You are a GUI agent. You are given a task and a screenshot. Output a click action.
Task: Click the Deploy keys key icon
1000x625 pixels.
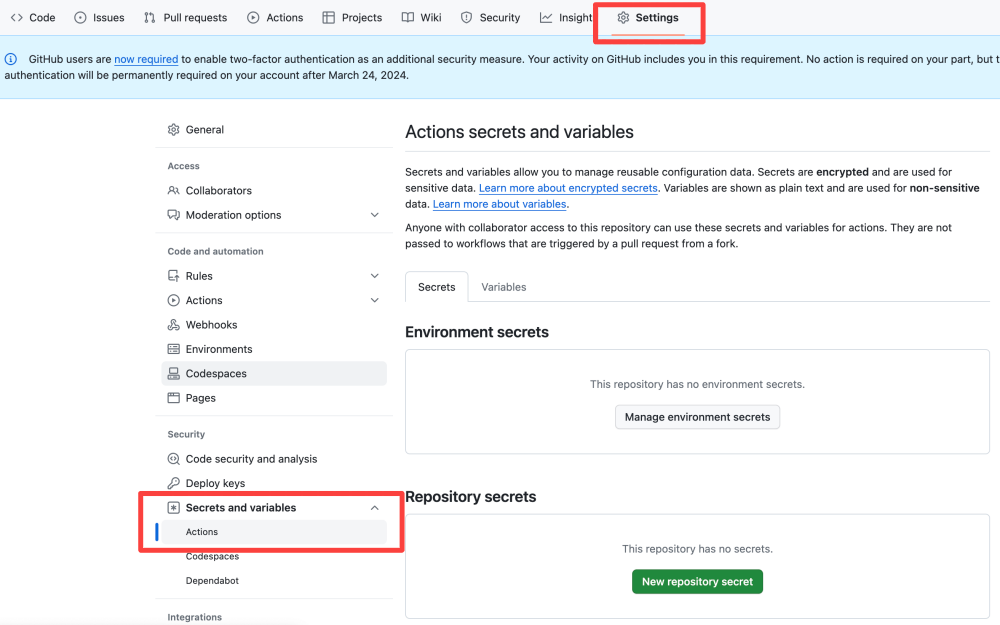tap(173, 483)
